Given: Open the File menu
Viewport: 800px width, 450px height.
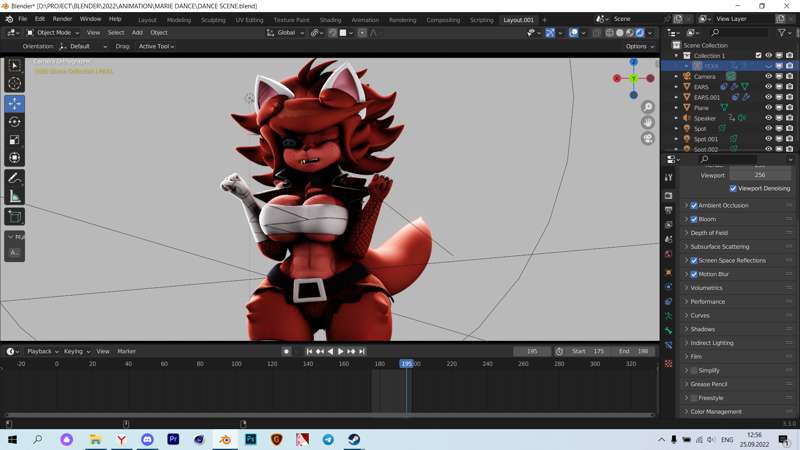Looking at the screenshot, I should pos(23,19).
